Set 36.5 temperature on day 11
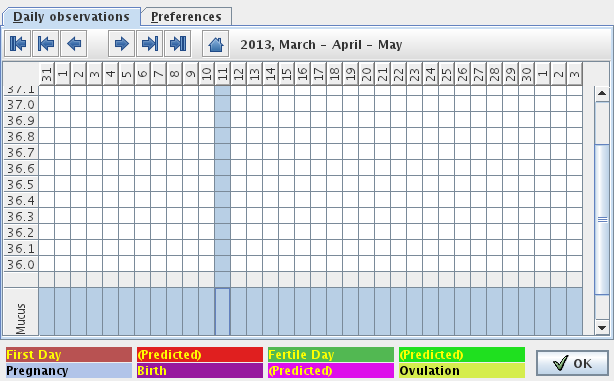The height and width of the screenshot is (381, 614). [222, 184]
